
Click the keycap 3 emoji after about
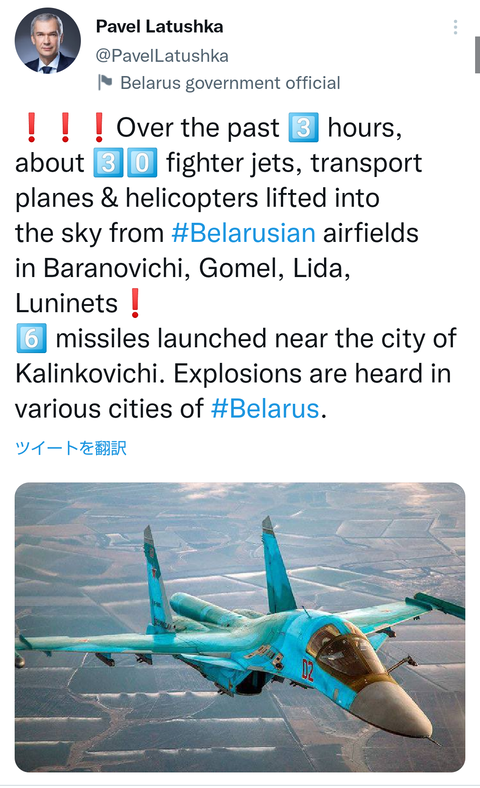coord(108,163)
